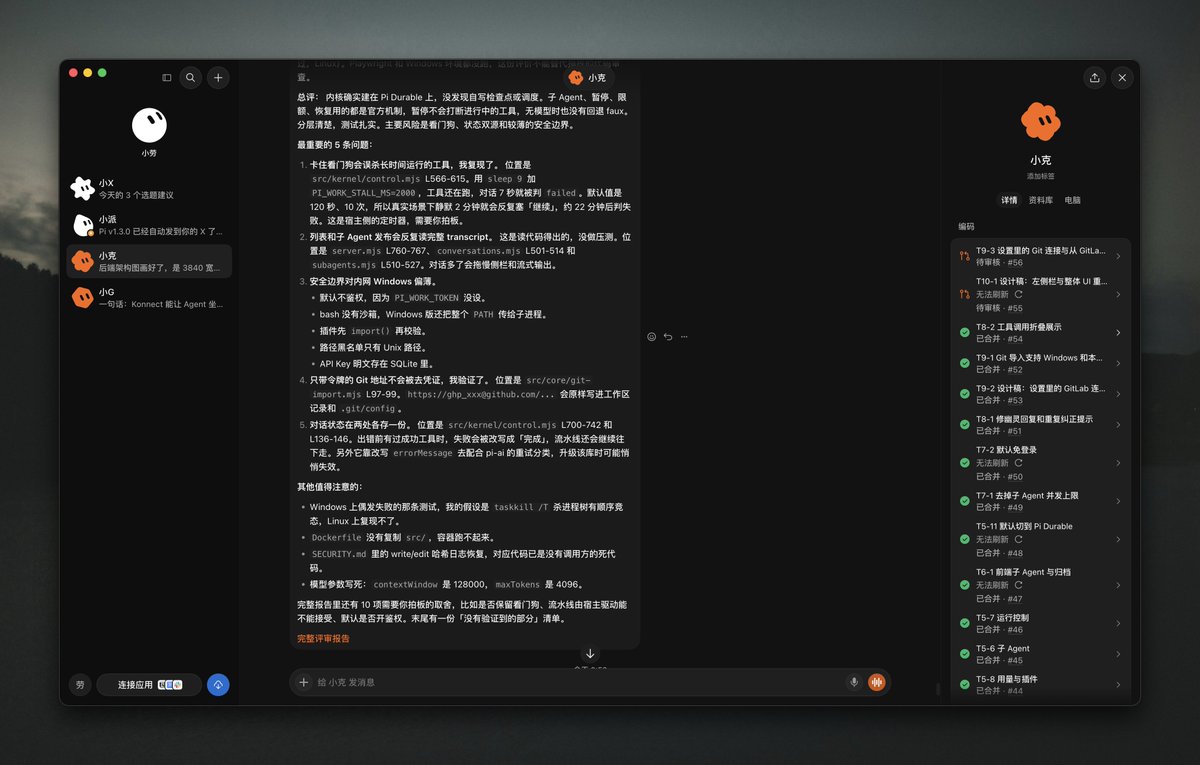Click merged checkmark of T9-2 设计稿 #53
Screen dimensions: 1200x765
tap(964, 394)
